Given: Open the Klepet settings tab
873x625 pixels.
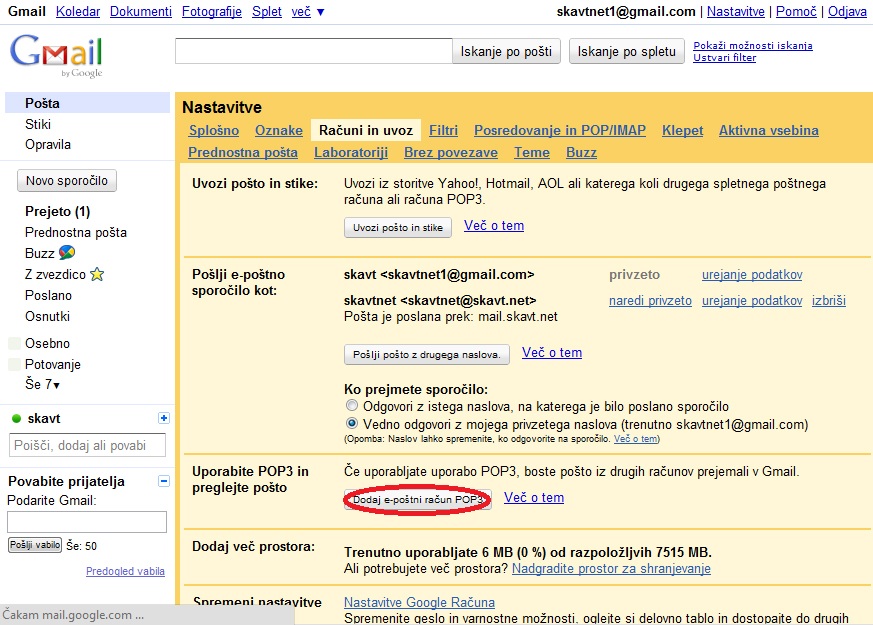Looking at the screenshot, I should [683, 130].
